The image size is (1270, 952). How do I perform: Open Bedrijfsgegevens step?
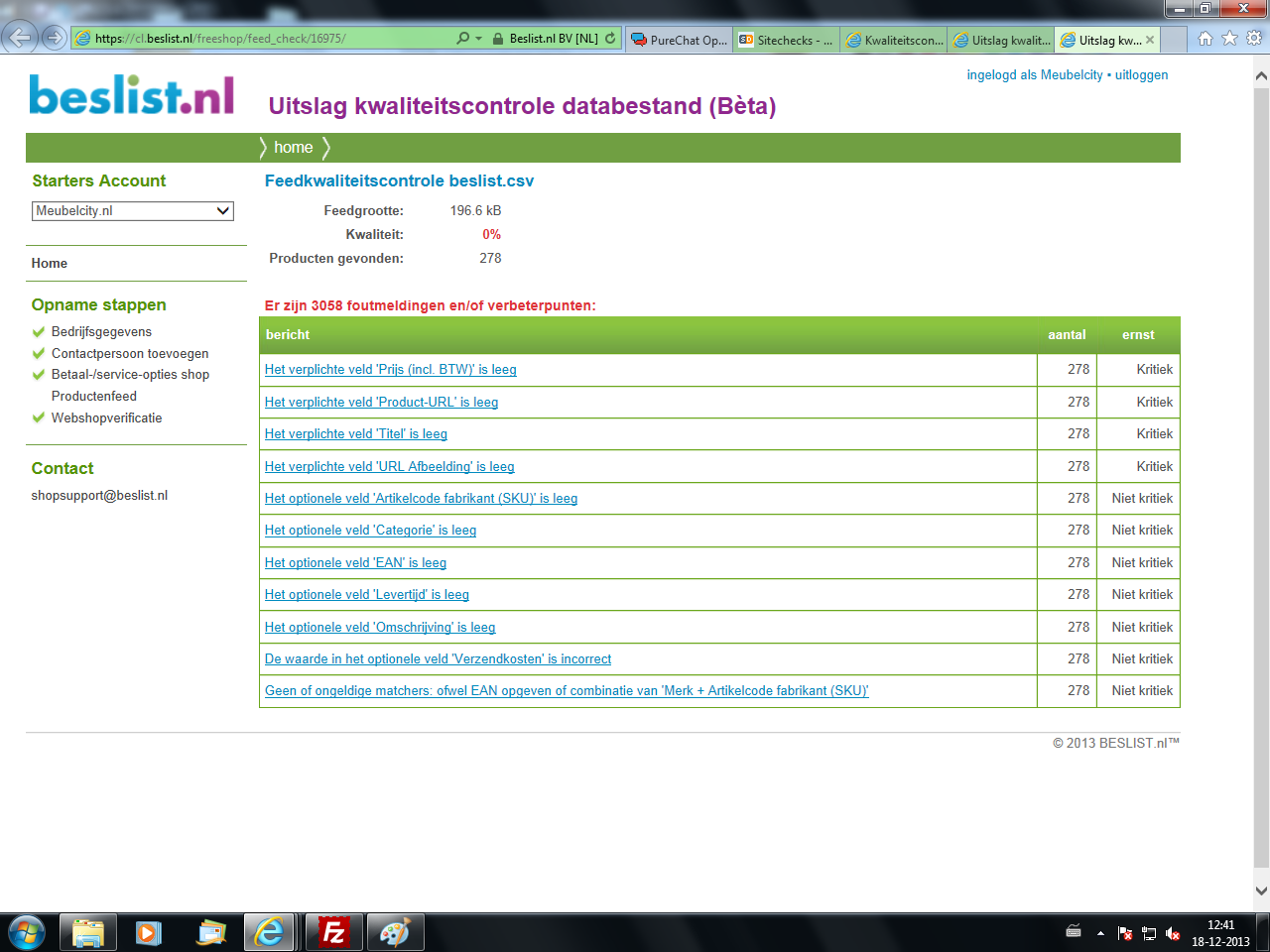(x=101, y=332)
